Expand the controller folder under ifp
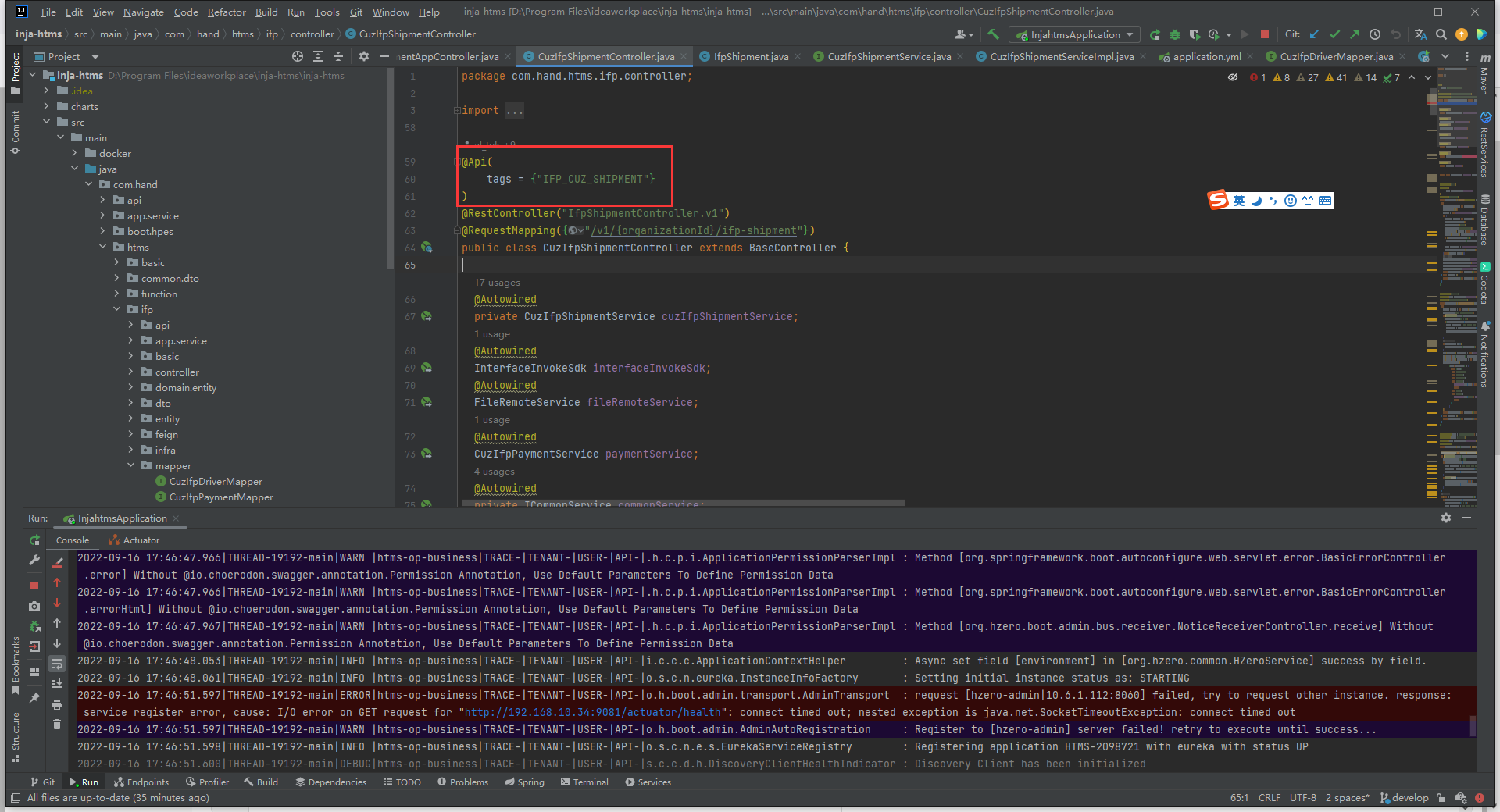Viewport: 1500px width, 812px height. [131, 372]
